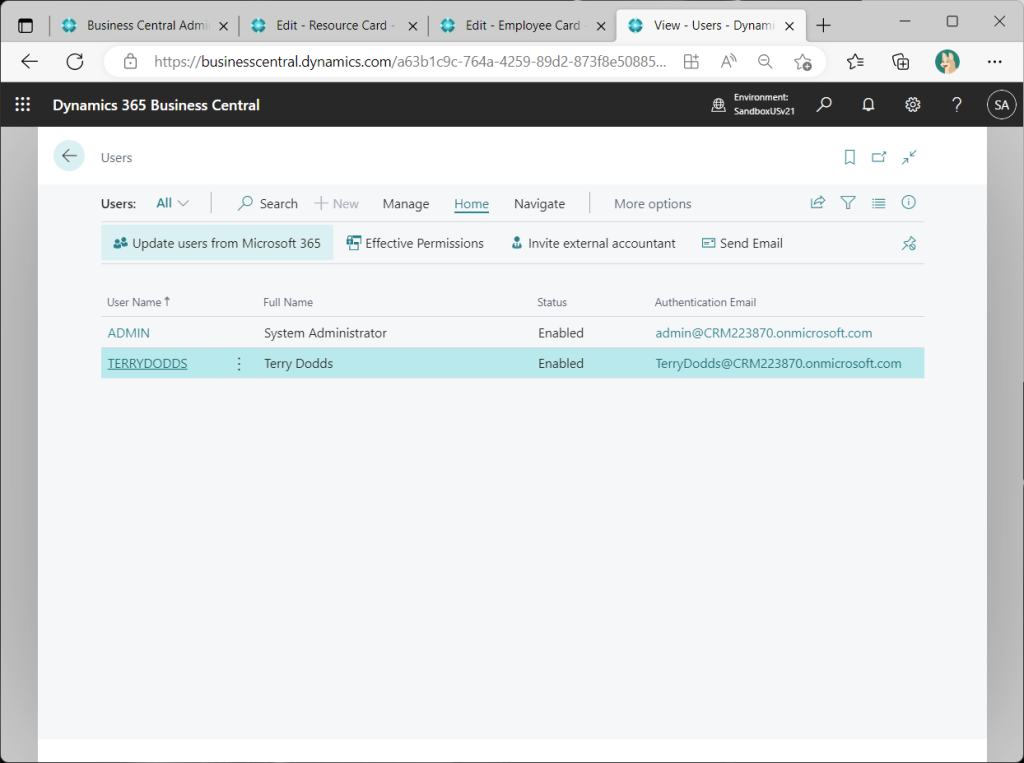Open the browser Read Aloud icon

click(x=728, y=62)
